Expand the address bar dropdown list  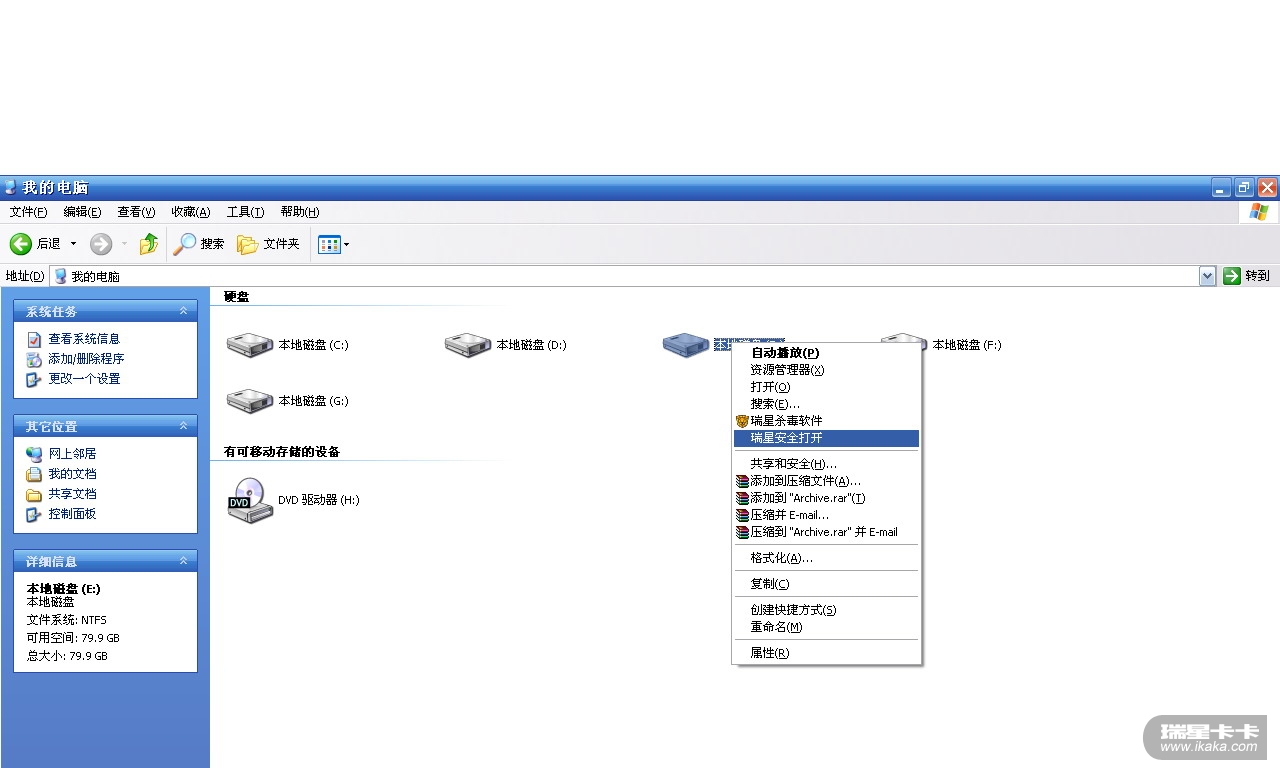(1208, 276)
